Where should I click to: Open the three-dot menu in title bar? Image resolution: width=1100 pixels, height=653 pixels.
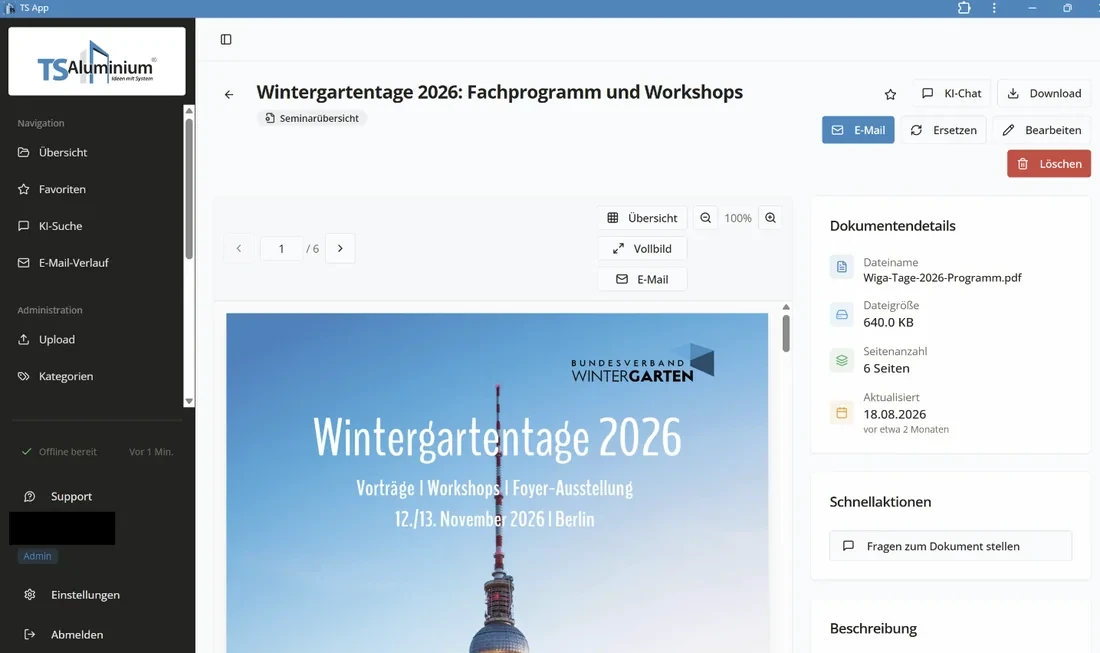click(x=994, y=8)
